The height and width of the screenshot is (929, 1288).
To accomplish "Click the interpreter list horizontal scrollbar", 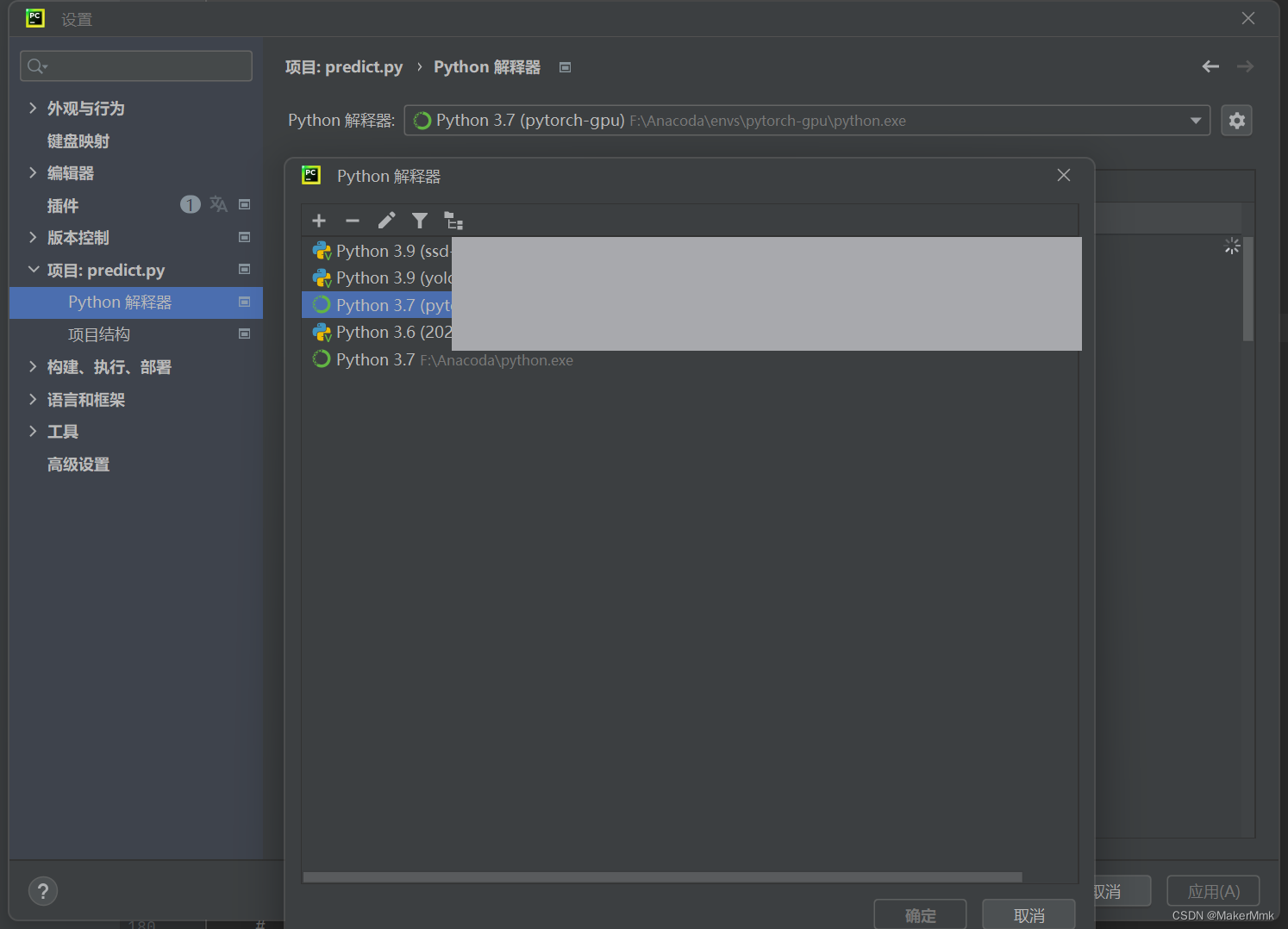I will coord(662,877).
